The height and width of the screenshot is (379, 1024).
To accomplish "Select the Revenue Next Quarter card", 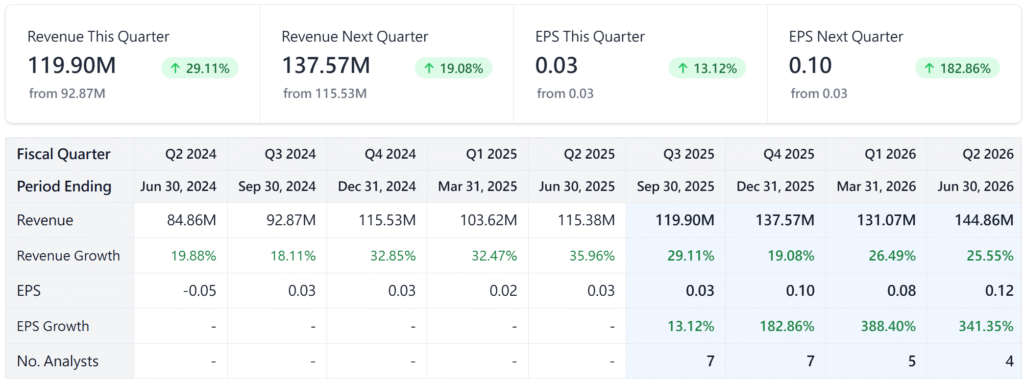I will coord(387,64).
